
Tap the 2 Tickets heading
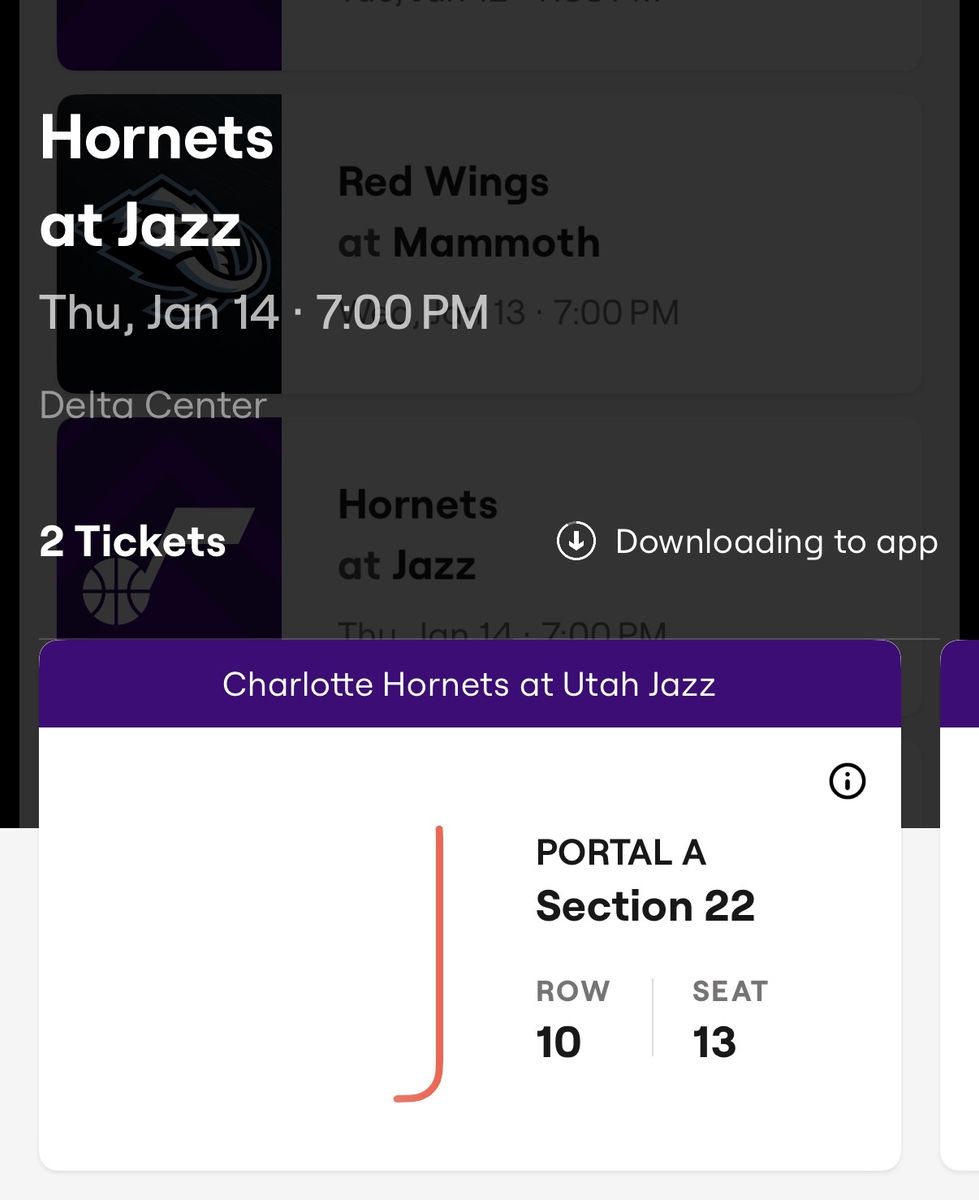pos(132,541)
